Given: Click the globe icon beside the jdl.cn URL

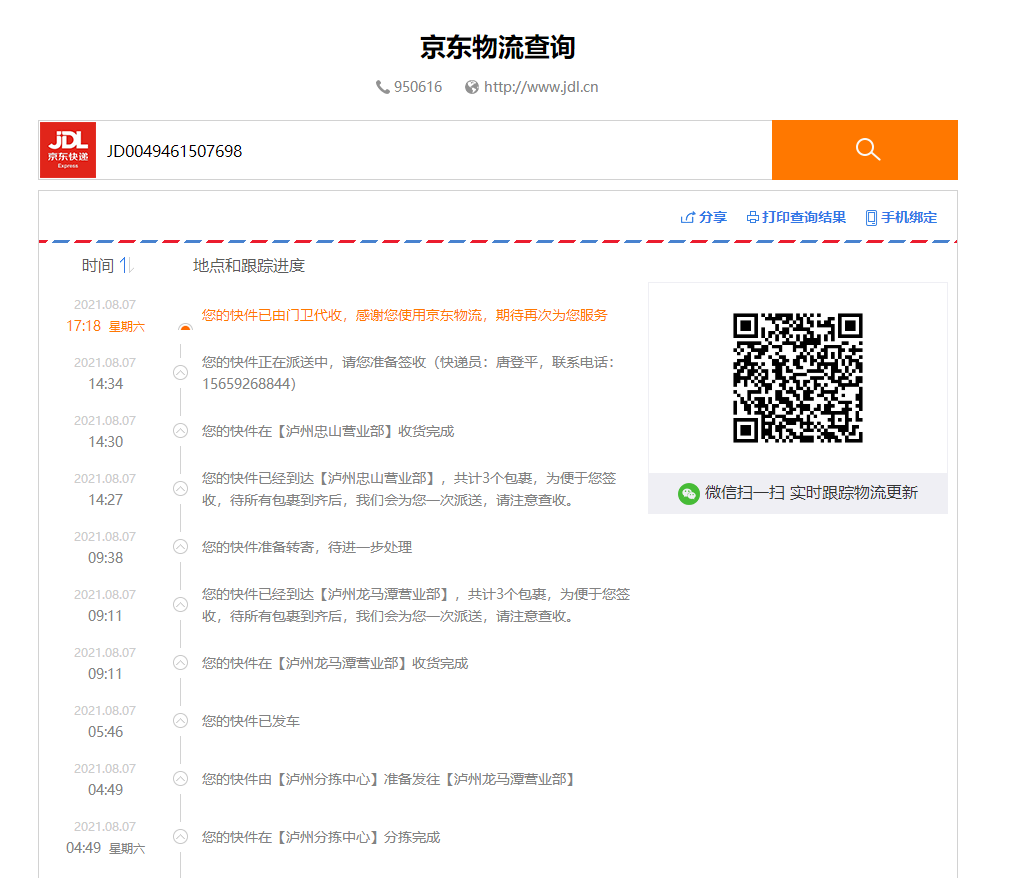Looking at the screenshot, I should point(472,87).
